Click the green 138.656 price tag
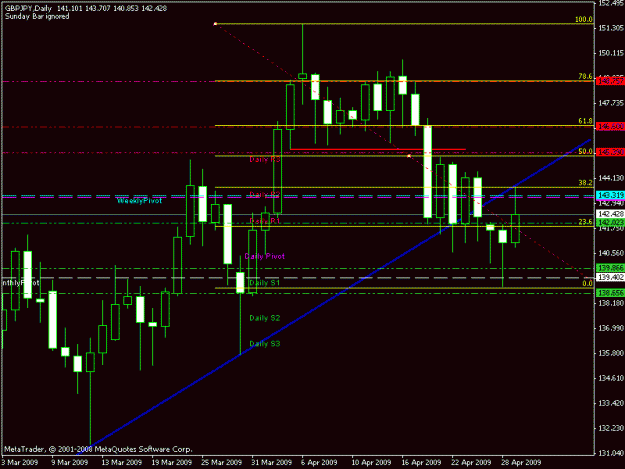Viewport: 625px width, 469px height. tap(610, 293)
